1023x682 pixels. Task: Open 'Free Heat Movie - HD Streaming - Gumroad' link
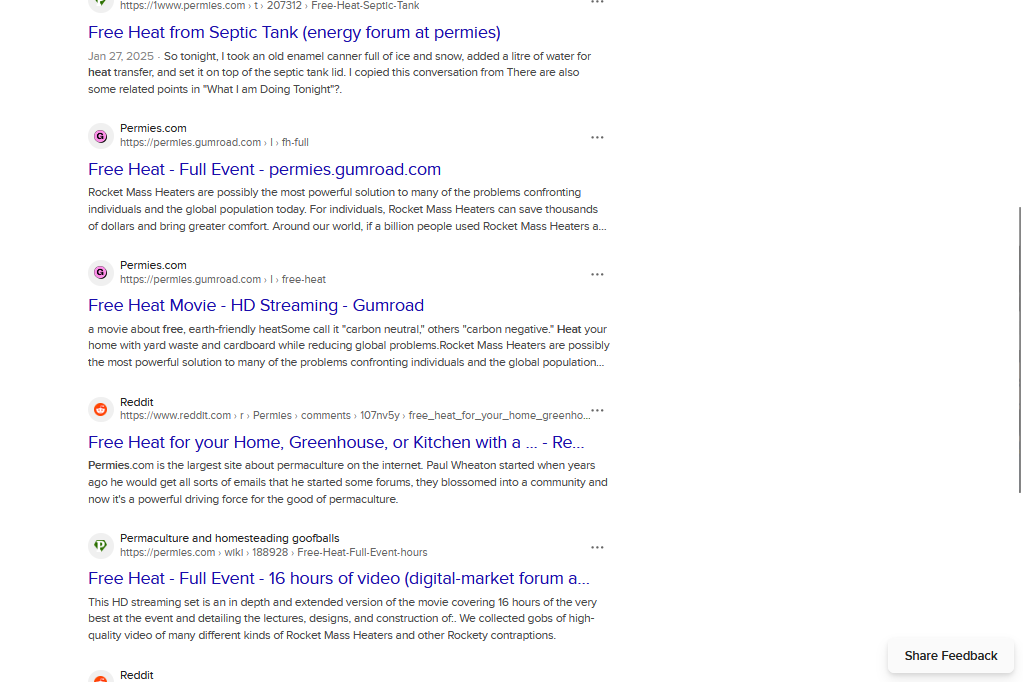coord(256,305)
